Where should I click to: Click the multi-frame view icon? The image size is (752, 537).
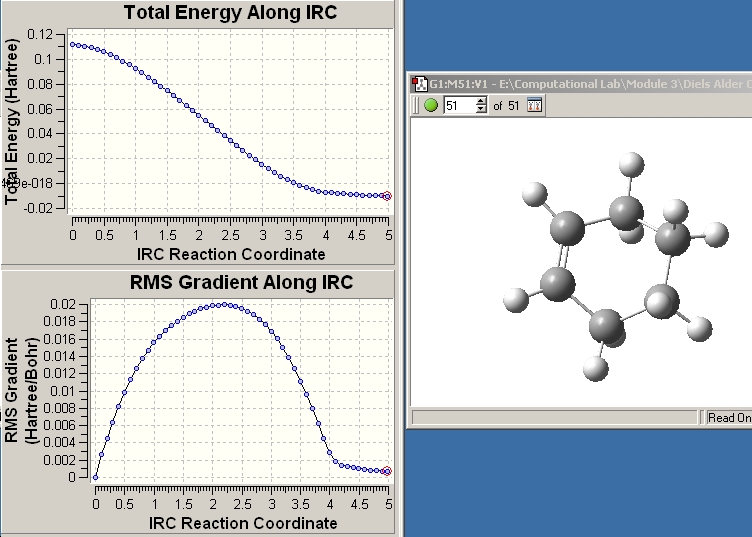pos(534,105)
